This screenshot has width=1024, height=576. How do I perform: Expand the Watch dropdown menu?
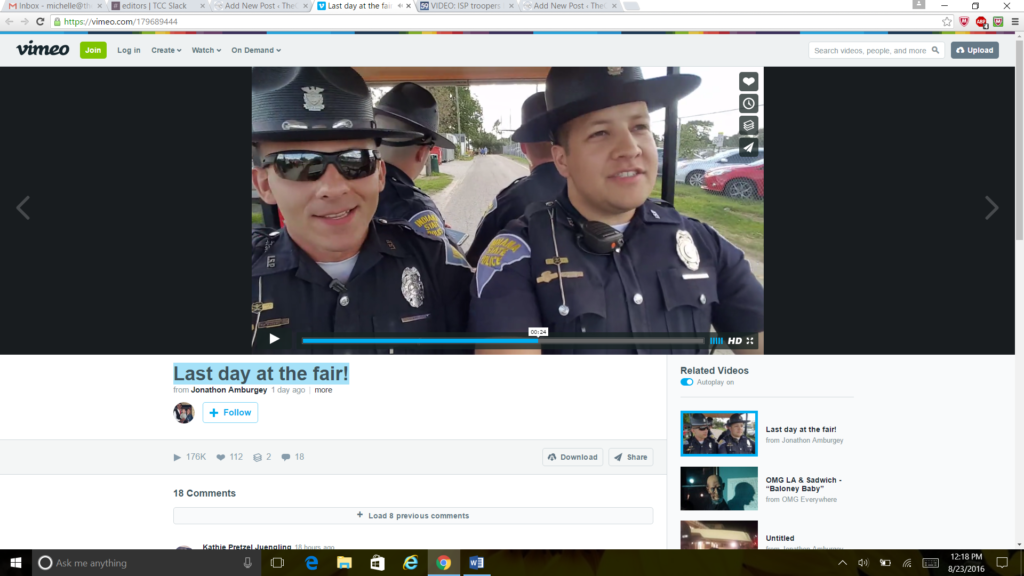[x=206, y=50]
